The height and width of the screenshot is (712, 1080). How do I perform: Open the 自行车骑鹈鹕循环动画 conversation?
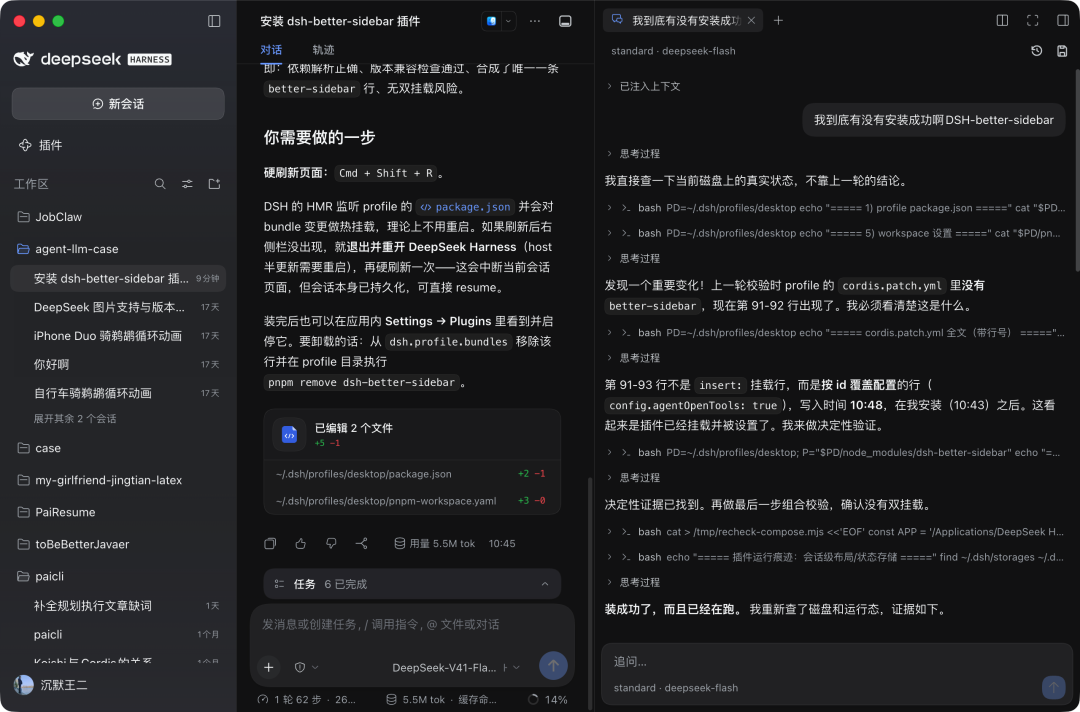(118, 393)
